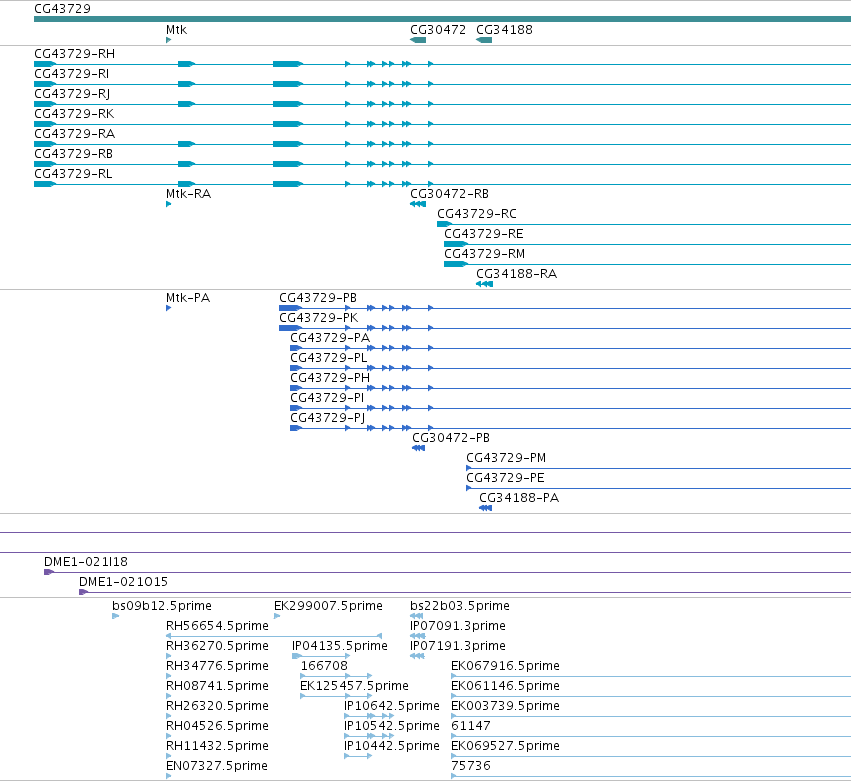Select EST IP10442.5prime

tap(392, 747)
